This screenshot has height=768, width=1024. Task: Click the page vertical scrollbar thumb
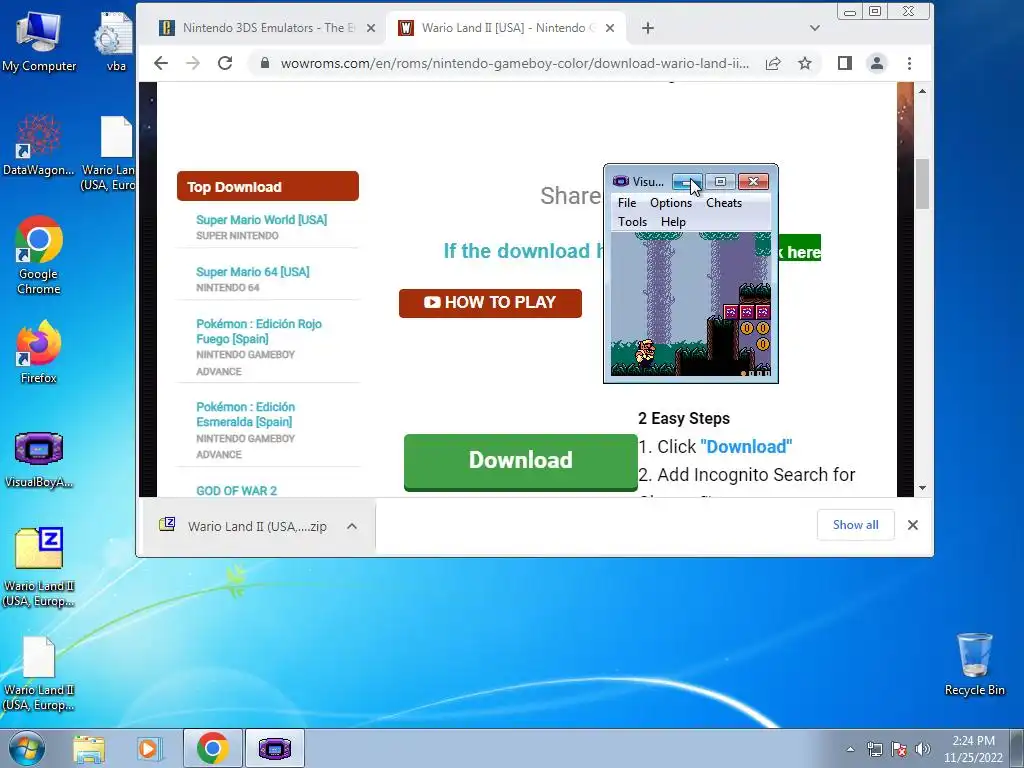tap(922, 184)
